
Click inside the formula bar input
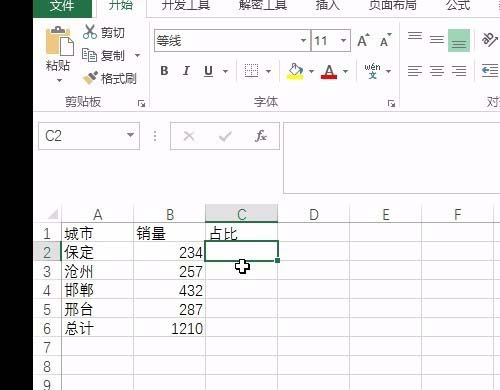coord(391,158)
